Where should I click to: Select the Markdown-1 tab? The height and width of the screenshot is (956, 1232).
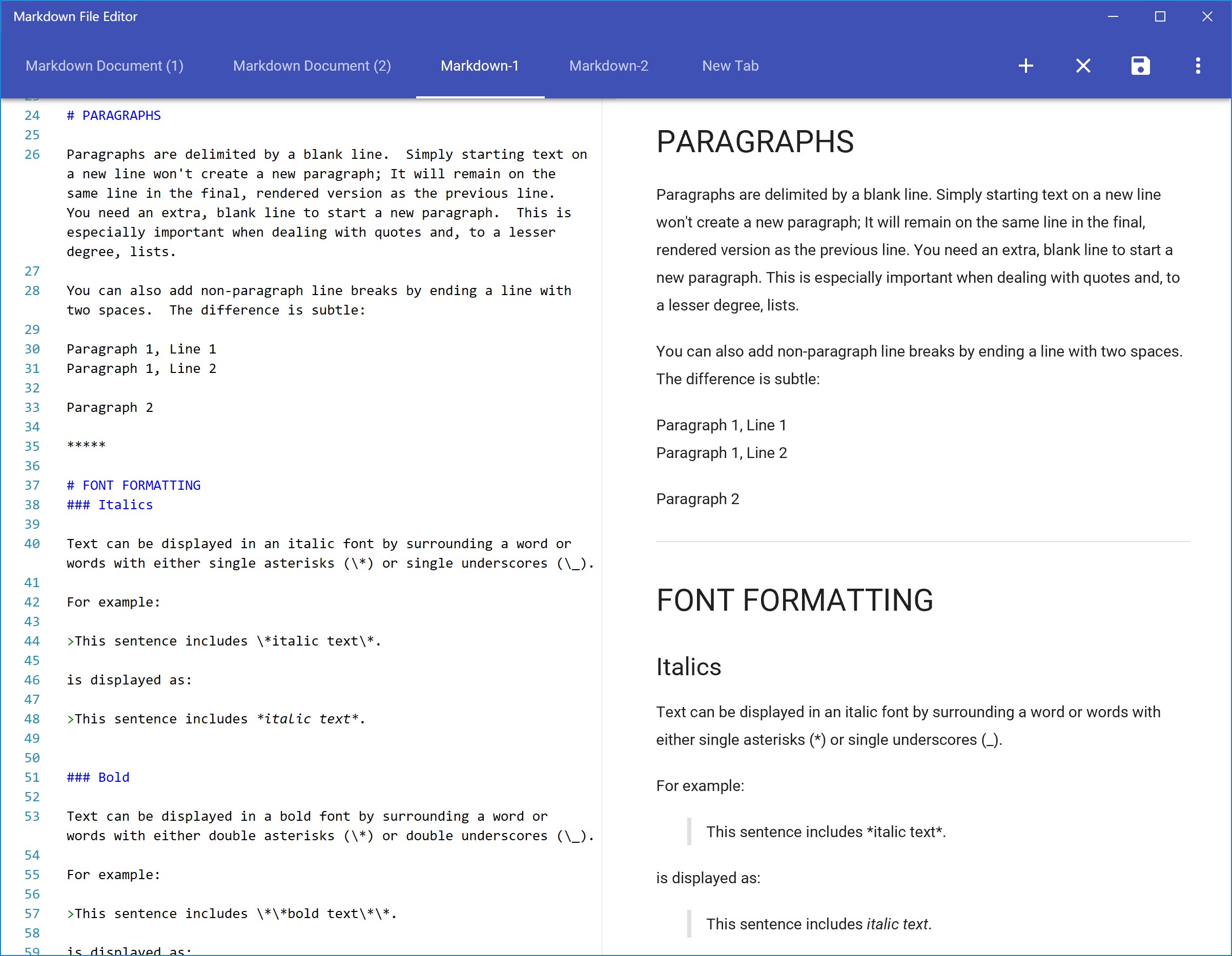tap(480, 66)
